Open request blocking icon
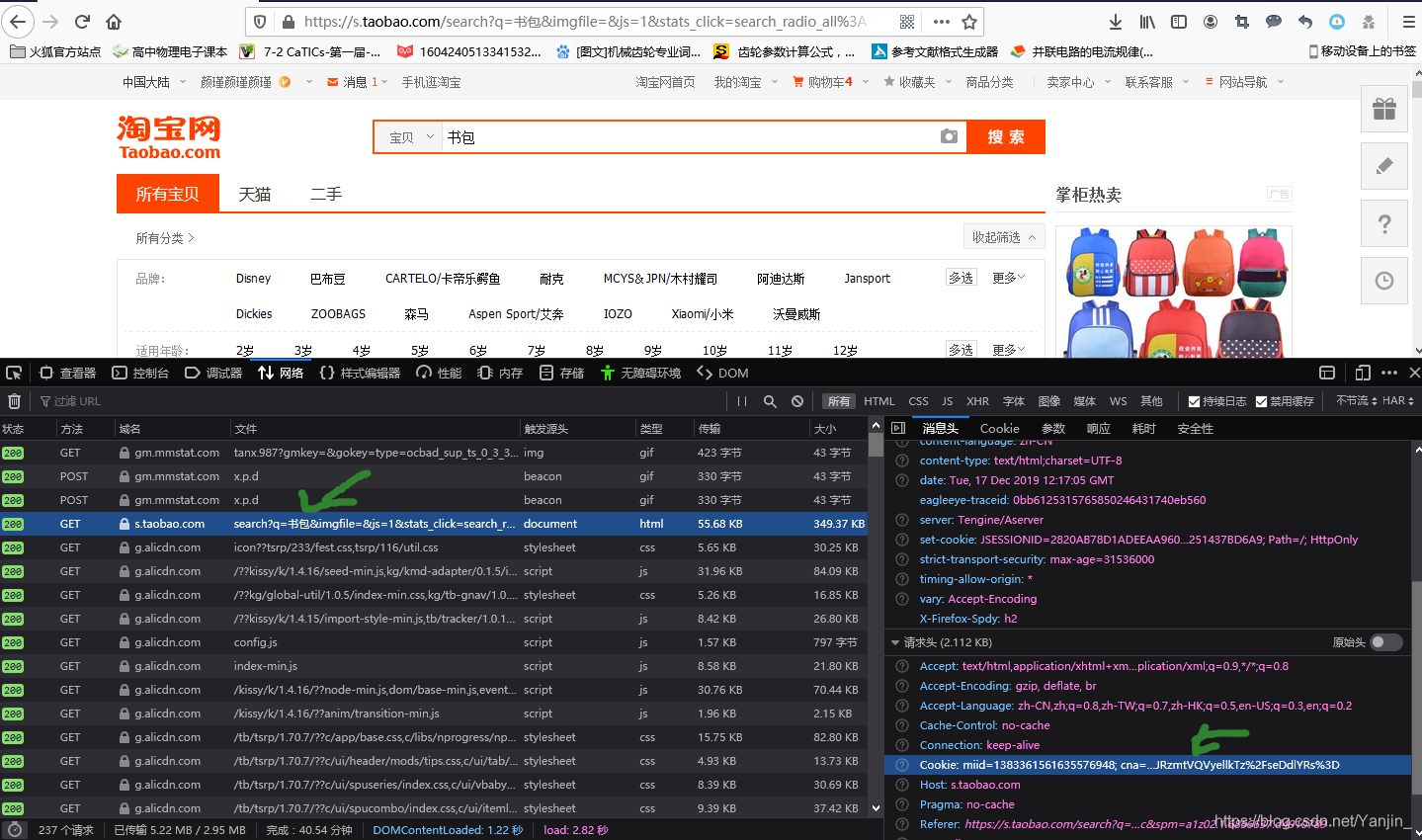Screen dimensions: 1422x840 point(797,401)
